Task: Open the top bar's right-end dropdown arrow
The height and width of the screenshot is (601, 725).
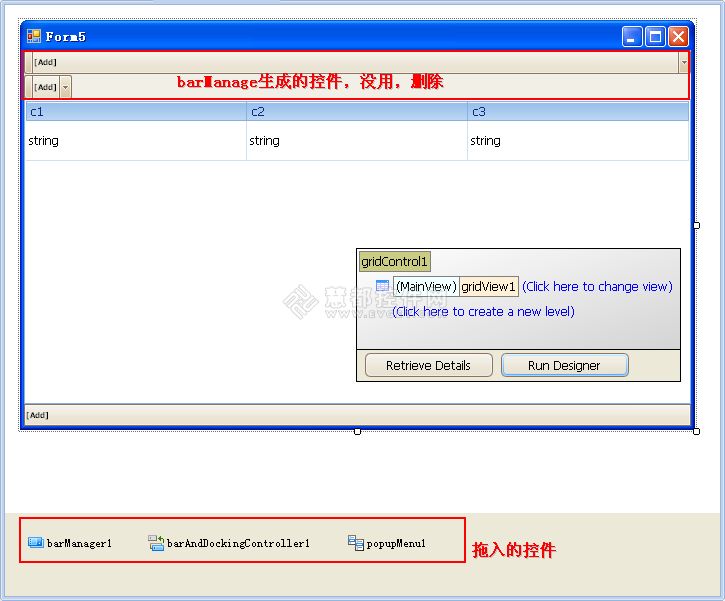Action: pyautogui.click(x=684, y=62)
